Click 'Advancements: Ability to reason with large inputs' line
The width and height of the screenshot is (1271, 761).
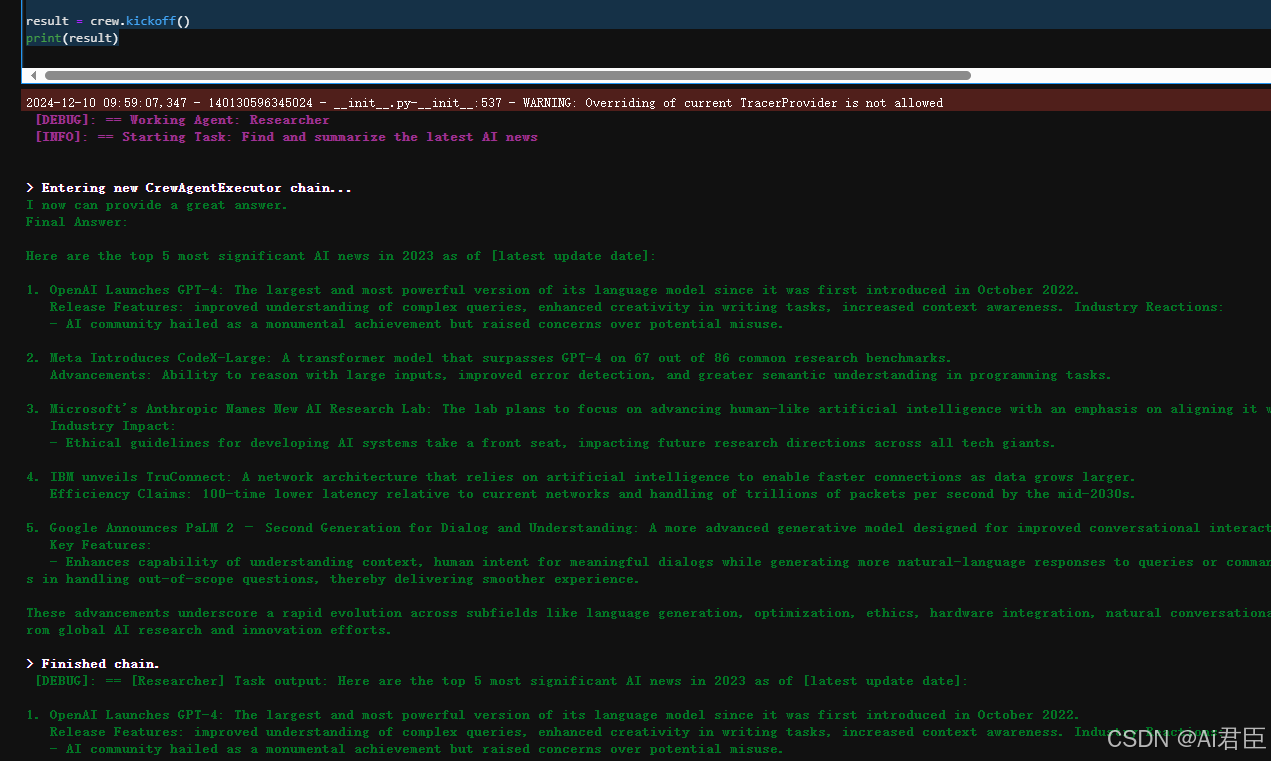pyautogui.click(x=581, y=375)
